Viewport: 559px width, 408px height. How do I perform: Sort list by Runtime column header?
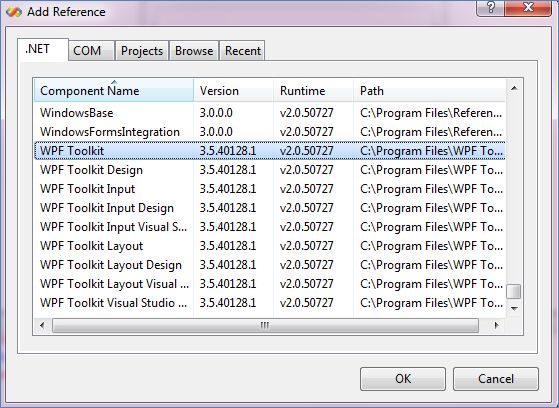point(313,91)
